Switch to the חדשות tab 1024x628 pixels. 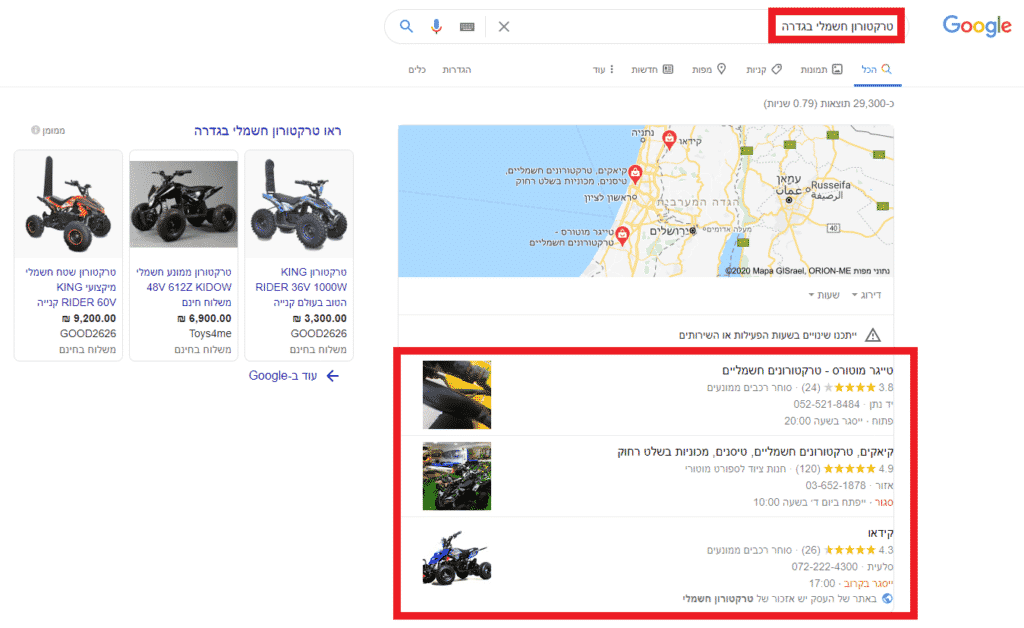point(652,69)
